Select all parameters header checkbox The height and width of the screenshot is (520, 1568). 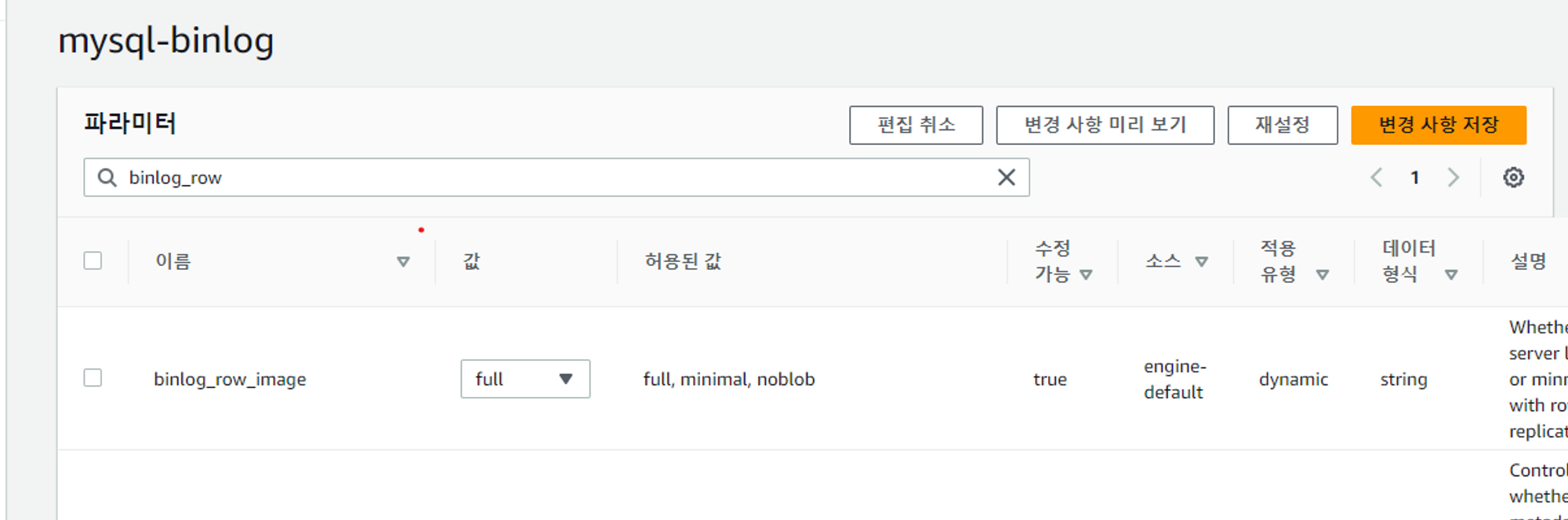pos(93,260)
